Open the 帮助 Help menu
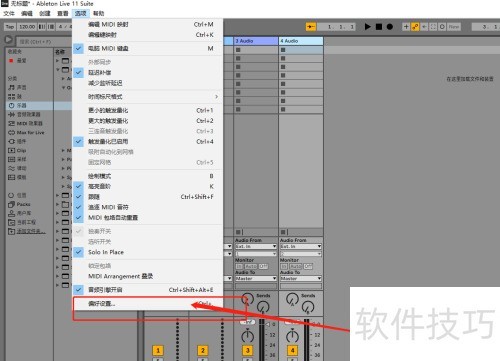500x361 pixels. tap(98, 13)
